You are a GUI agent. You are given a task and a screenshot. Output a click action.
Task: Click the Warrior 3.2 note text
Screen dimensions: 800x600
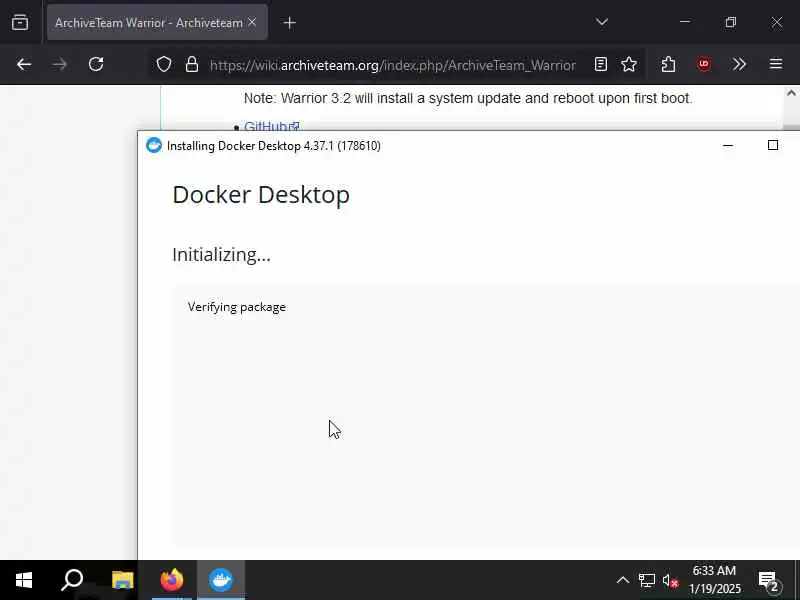pyautogui.click(x=468, y=98)
